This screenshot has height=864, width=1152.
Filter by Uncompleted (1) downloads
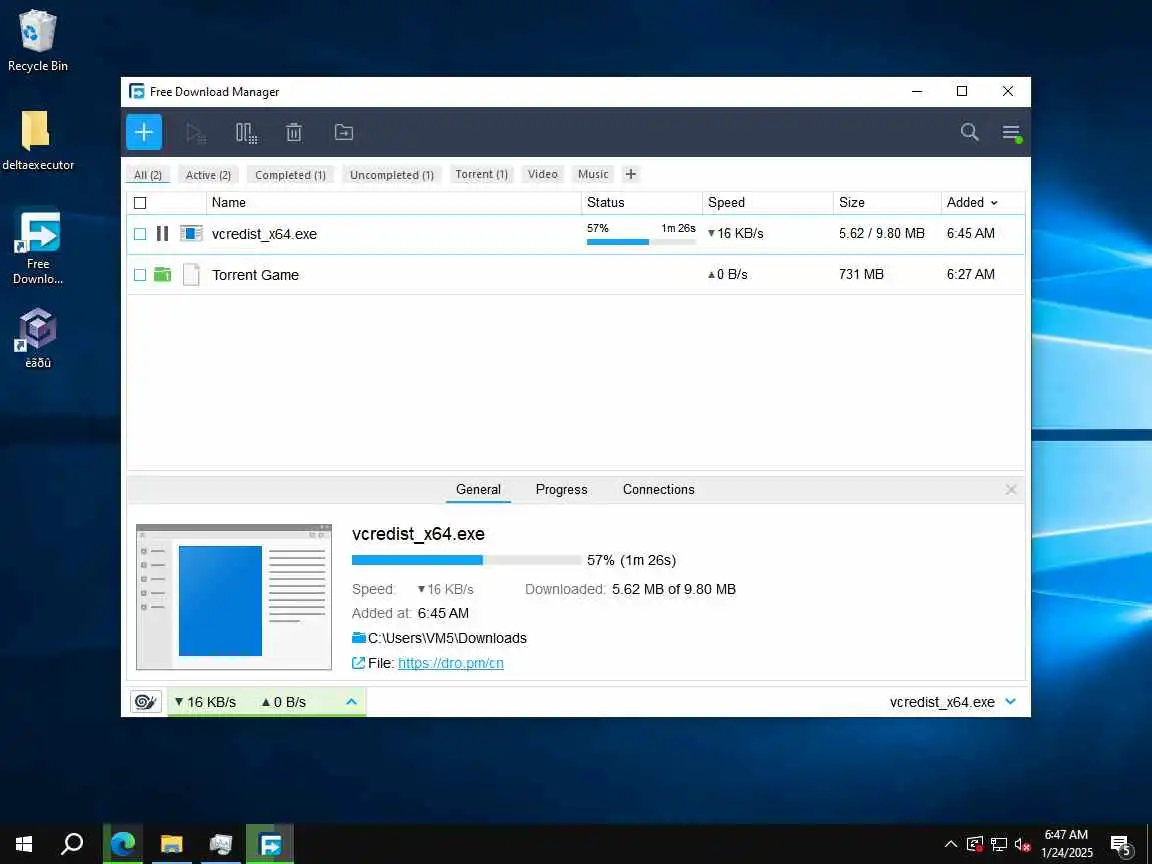pyautogui.click(x=392, y=175)
